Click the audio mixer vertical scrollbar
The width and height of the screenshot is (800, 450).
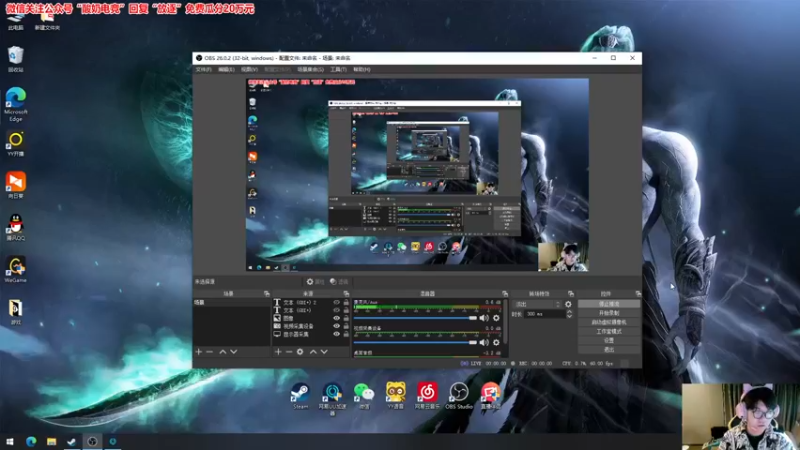coord(506,321)
